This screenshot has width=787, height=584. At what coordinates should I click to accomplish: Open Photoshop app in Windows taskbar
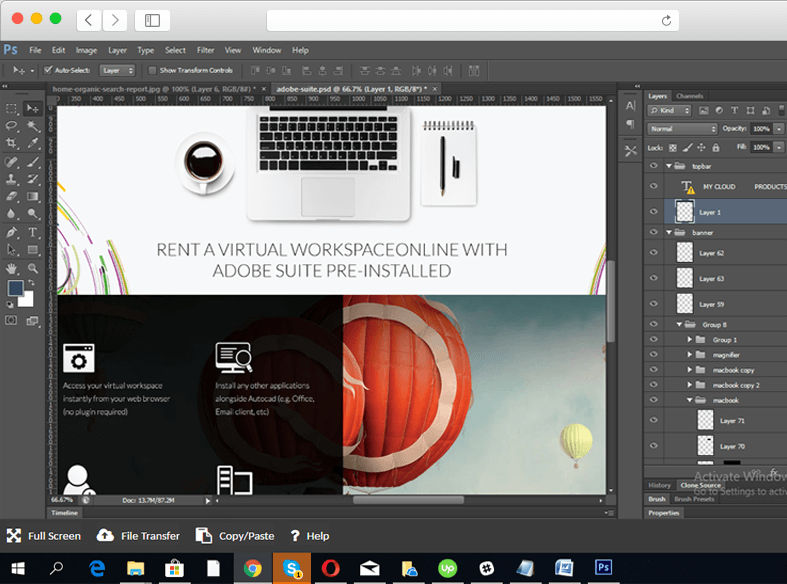[x=603, y=568]
